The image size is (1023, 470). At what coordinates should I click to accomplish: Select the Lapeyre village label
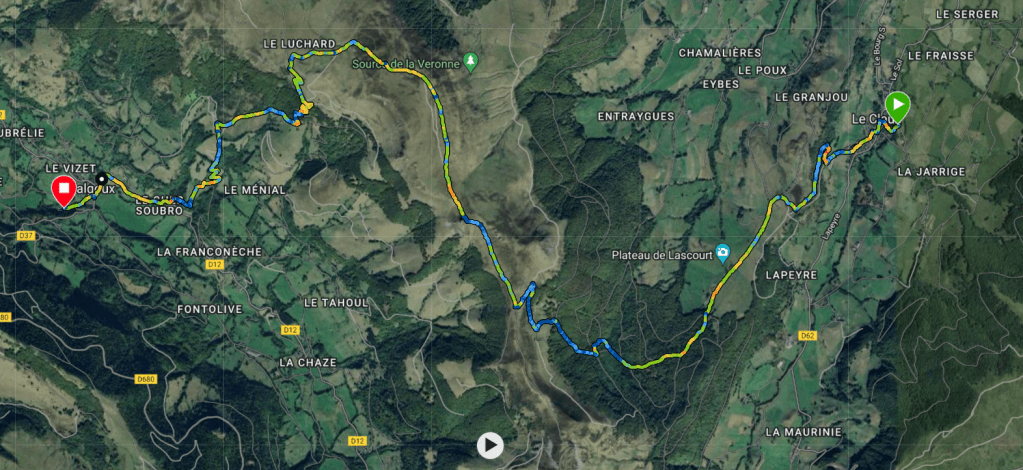tap(792, 275)
